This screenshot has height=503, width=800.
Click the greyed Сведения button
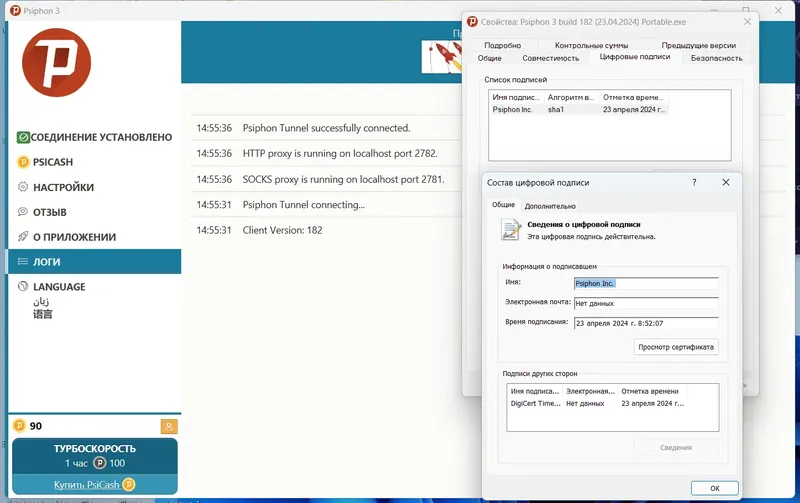pos(676,447)
